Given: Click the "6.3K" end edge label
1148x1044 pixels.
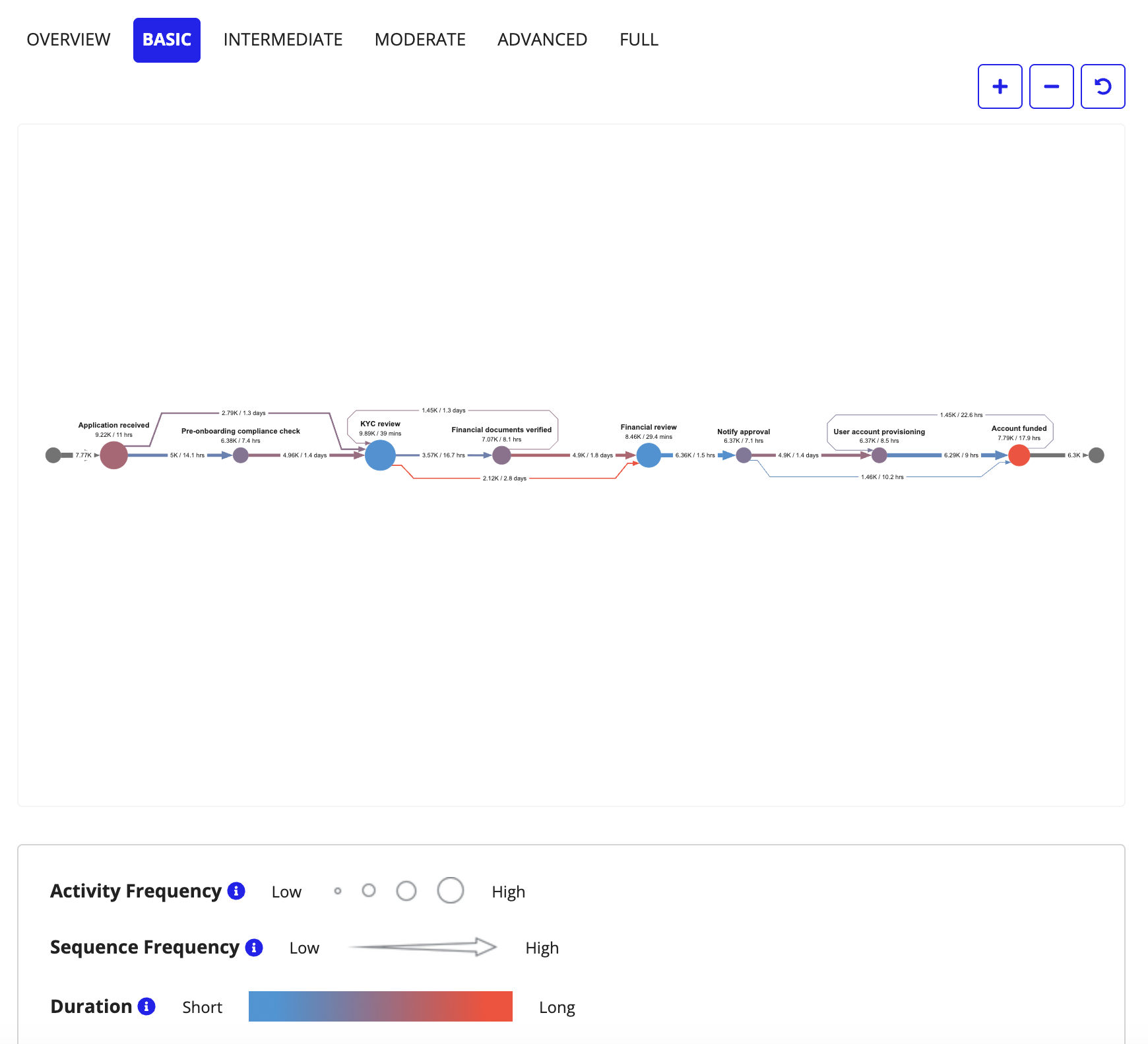Looking at the screenshot, I should click(x=1074, y=455).
